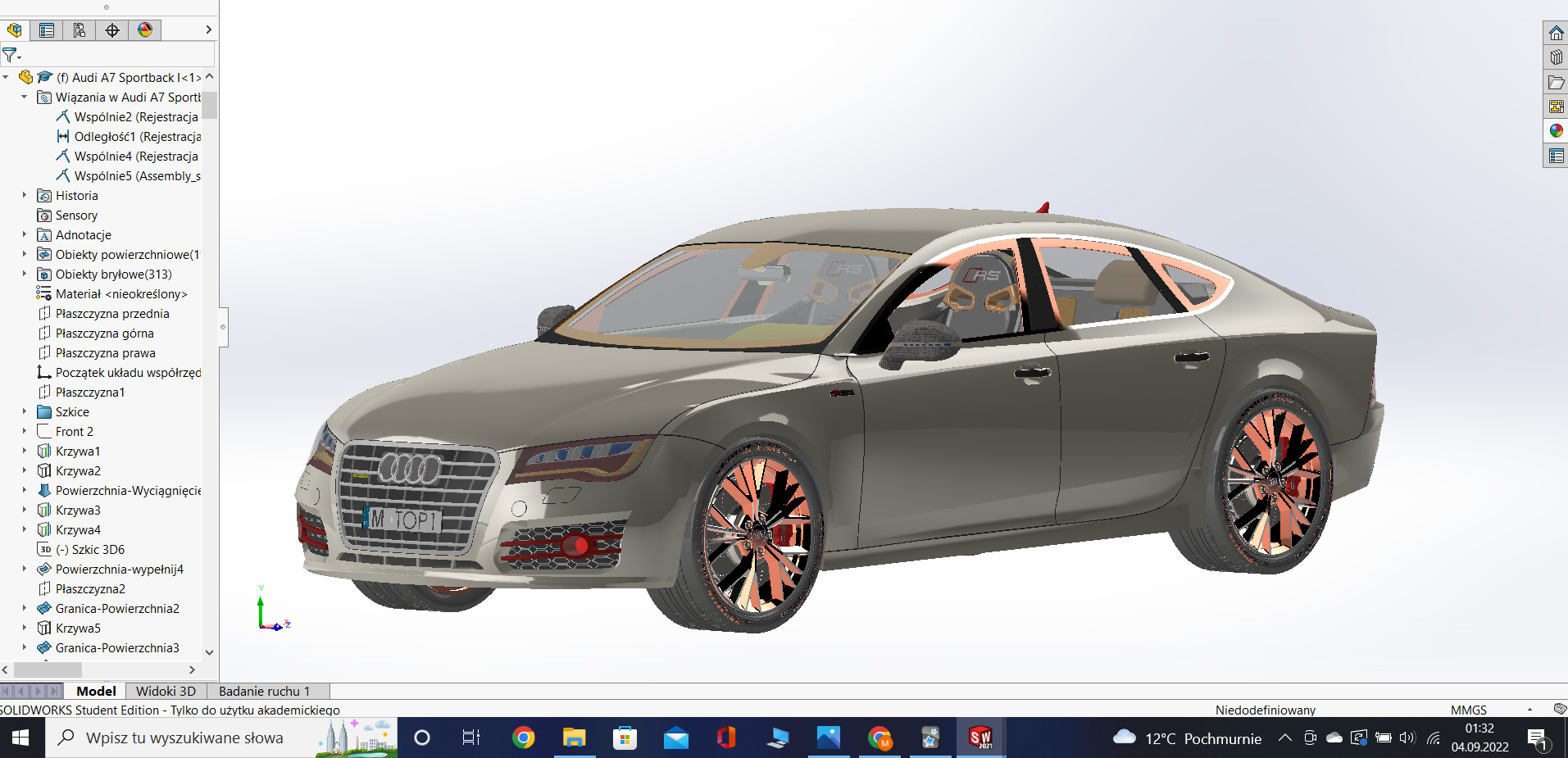
Task: Open the ConfigurationManager tab
Action: 80,30
